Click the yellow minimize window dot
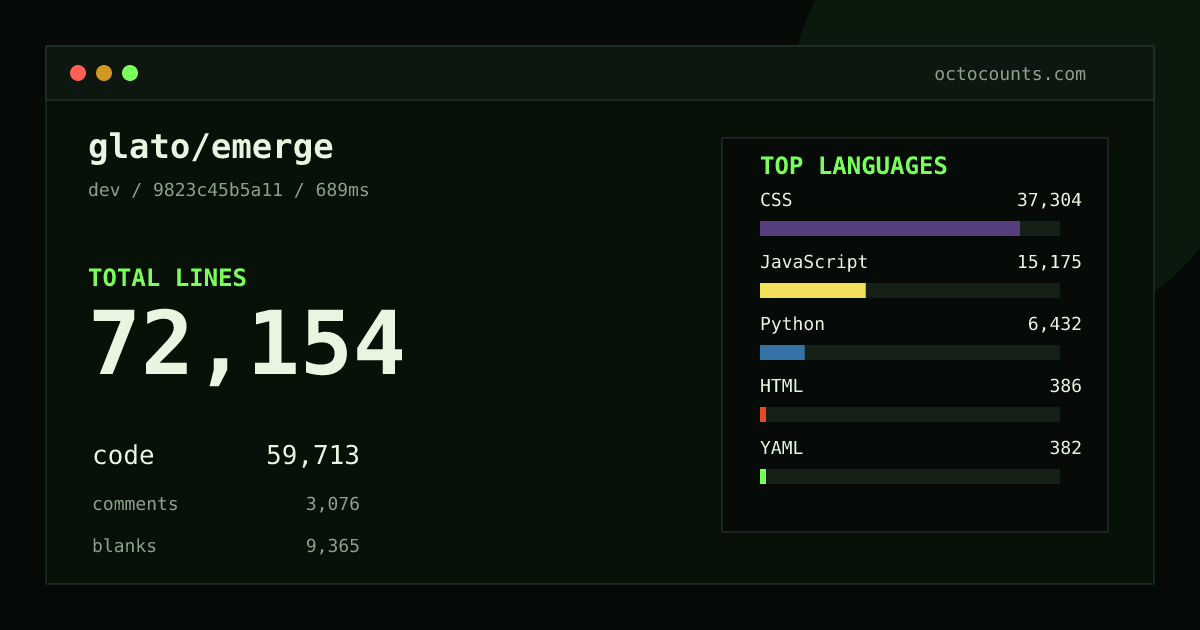Viewport: 1200px width, 630px height. coord(104,73)
